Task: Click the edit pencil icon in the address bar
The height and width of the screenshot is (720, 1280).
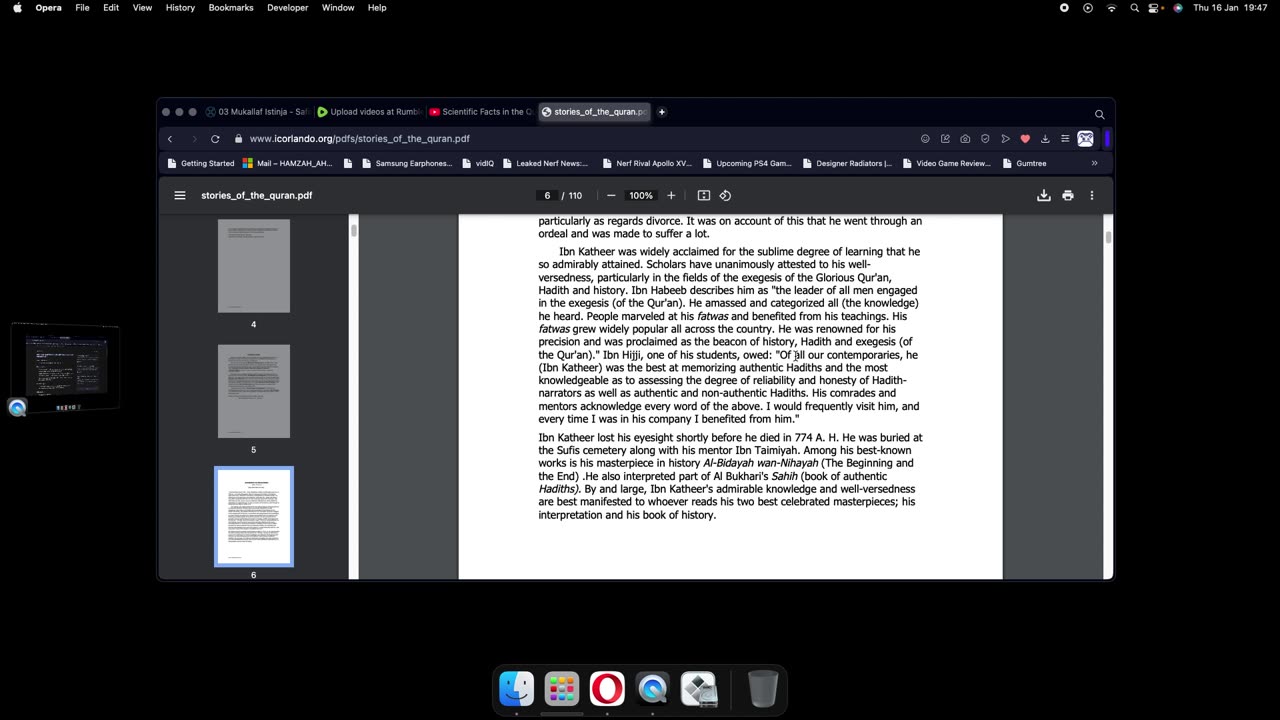Action: [x=945, y=139]
